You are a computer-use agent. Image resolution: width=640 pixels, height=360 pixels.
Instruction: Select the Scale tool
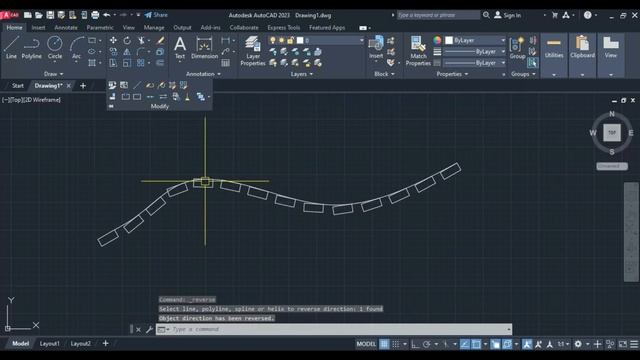127,63
